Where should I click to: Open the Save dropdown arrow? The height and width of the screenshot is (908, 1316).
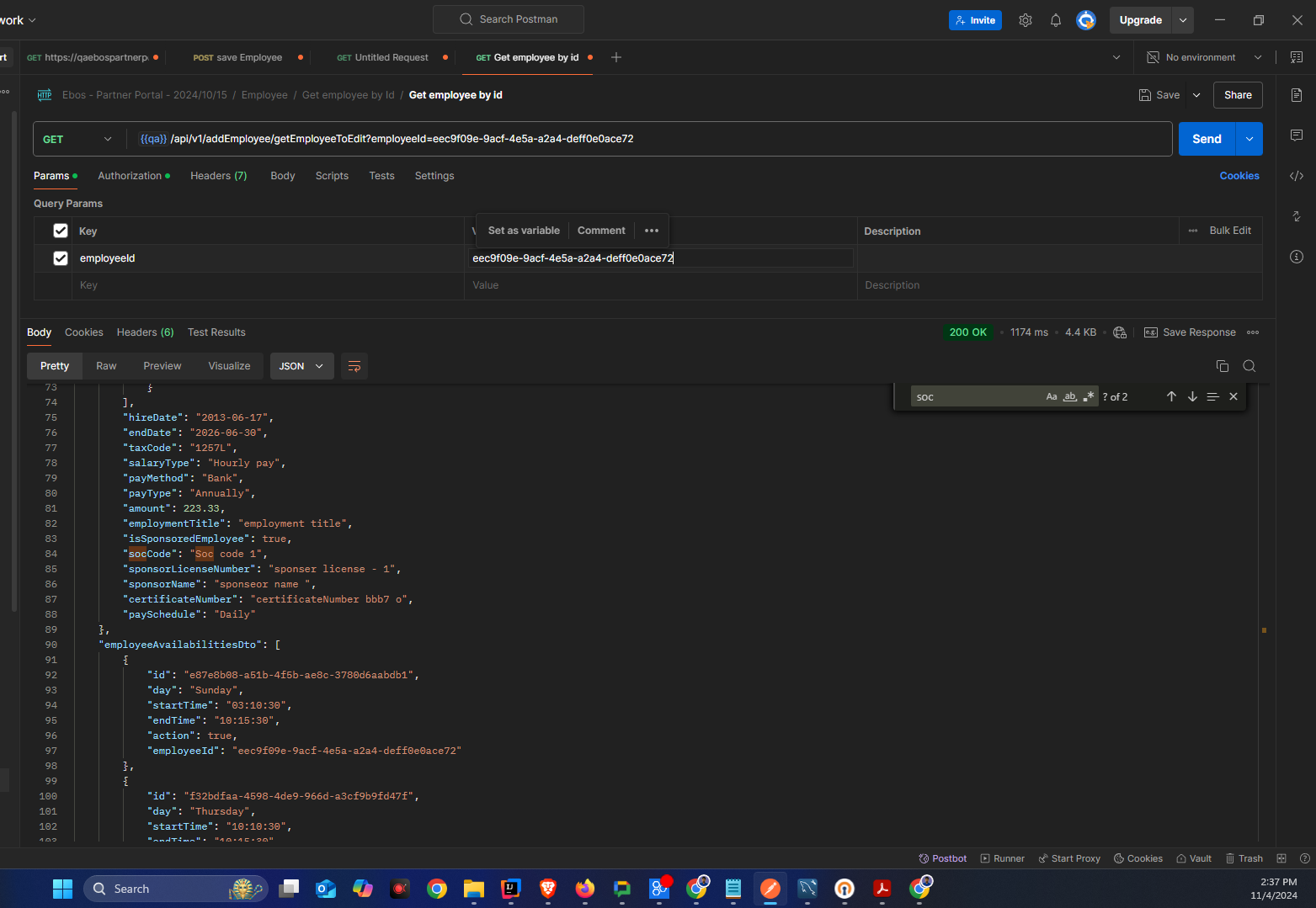[1196, 95]
